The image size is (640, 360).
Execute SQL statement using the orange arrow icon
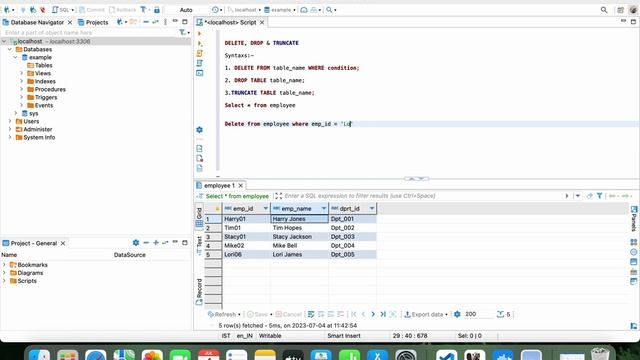(199, 33)
